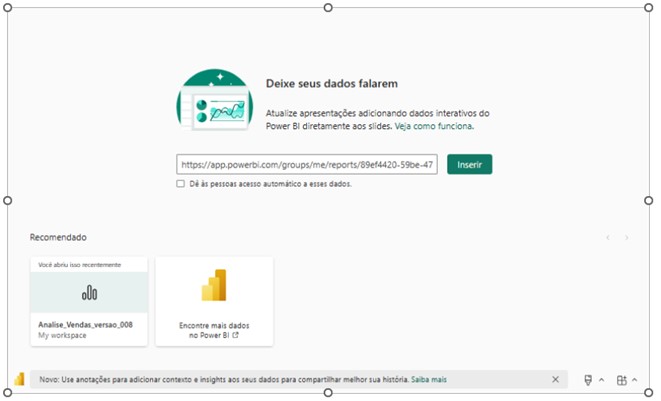Dismiss the annotations notification bar
The height and width of the screenshot is (401, 661).
pos(556,379)
